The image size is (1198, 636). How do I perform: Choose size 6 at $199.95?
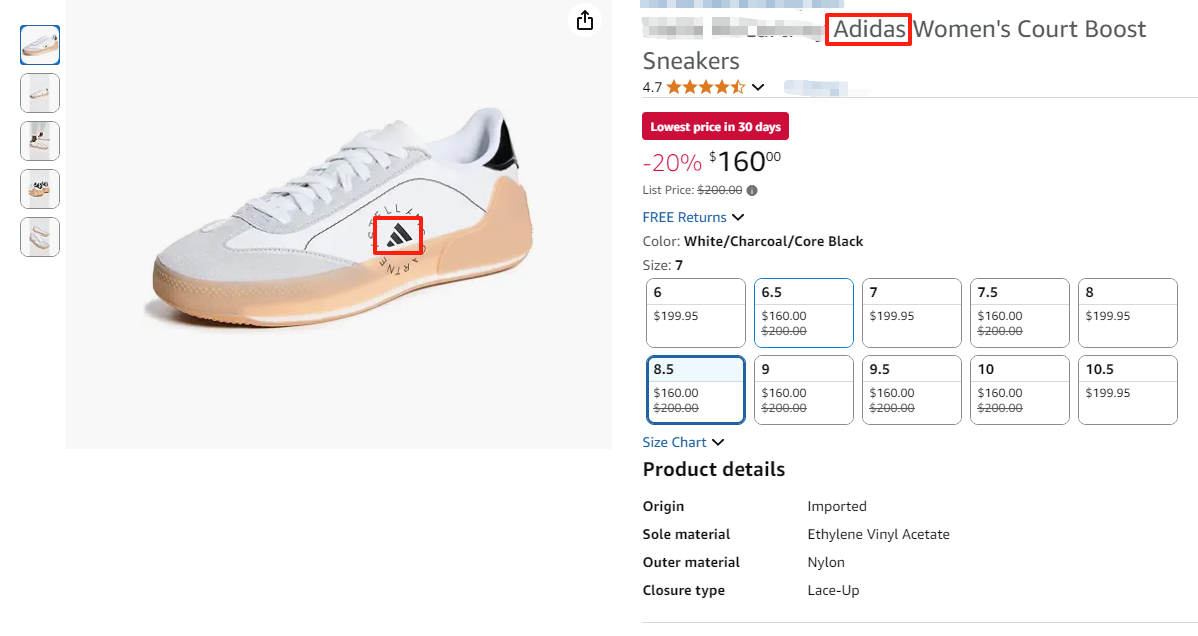695,312
